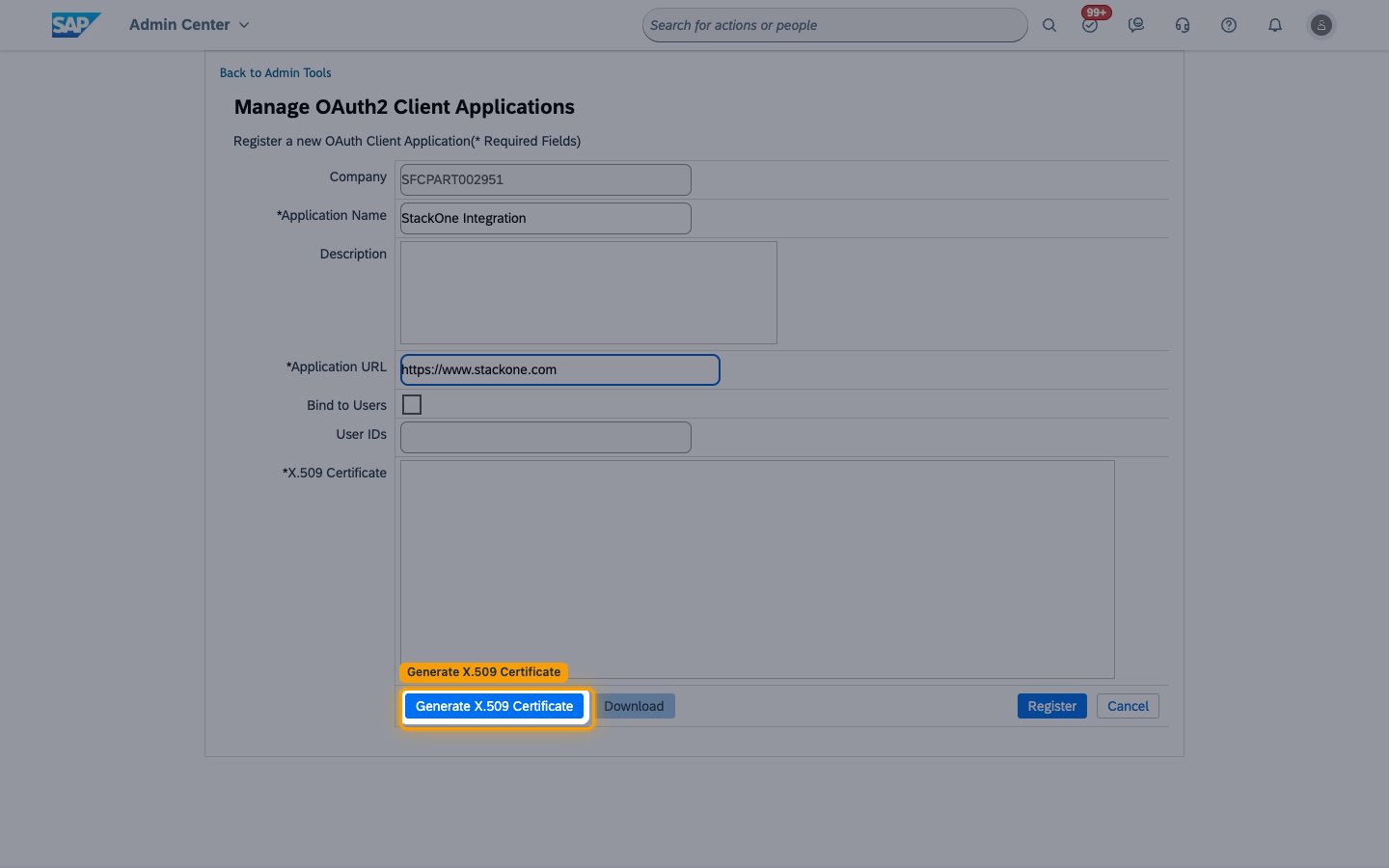This screenshot has height=868, width=1389.
Task: Click the 'Register a new OAuth Client Application' text
Action: coord(352,141)
